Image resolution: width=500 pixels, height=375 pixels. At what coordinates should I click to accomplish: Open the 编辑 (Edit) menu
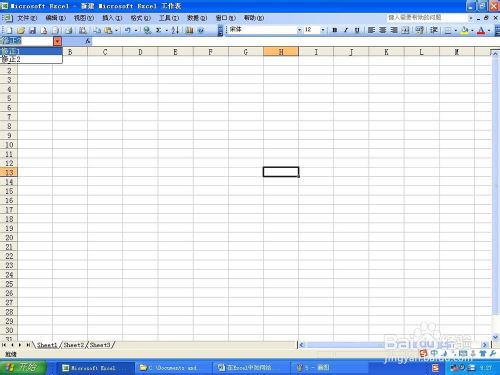56,18
